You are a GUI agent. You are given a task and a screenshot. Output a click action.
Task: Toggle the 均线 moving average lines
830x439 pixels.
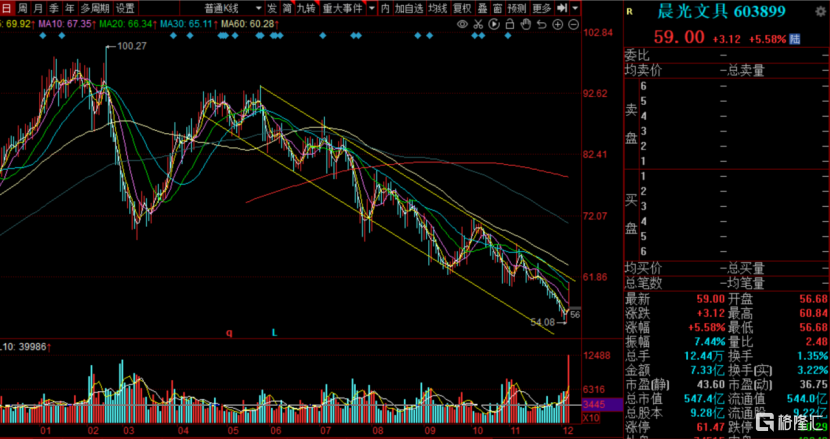[x=437, y=8]
